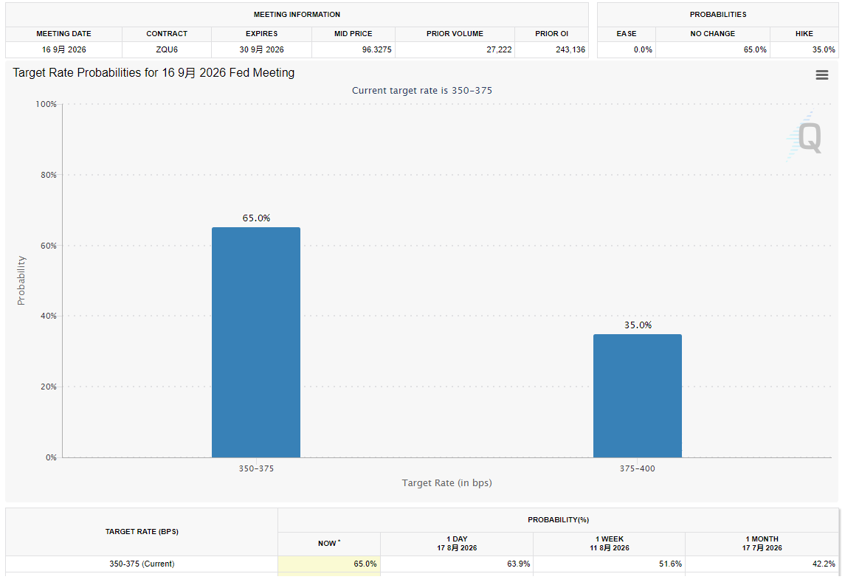Select no change value 65.0% in top table
845x585 pixels.
click(755, 50)
